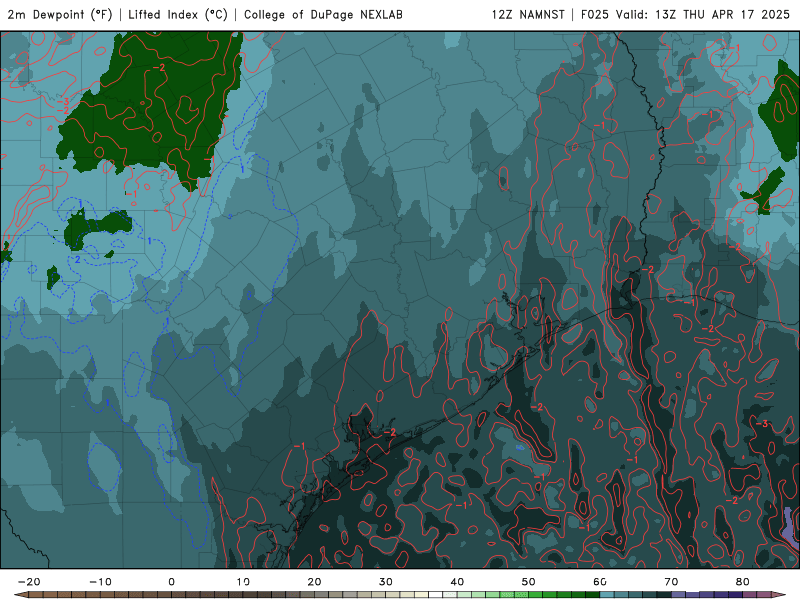Image resolution: width=800 pixels, height=600 pixels.
Task: Click the '40' color scale label
Action: 457,582
